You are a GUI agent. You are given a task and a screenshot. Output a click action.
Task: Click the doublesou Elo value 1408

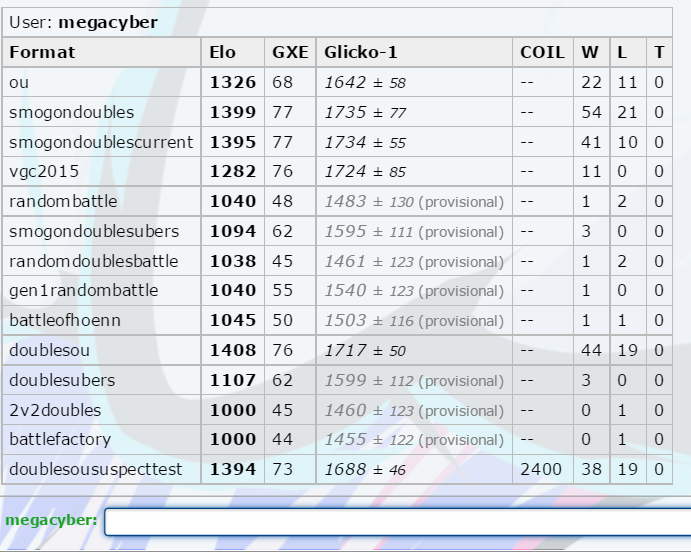pyautogui.click(x=232, y=351)
